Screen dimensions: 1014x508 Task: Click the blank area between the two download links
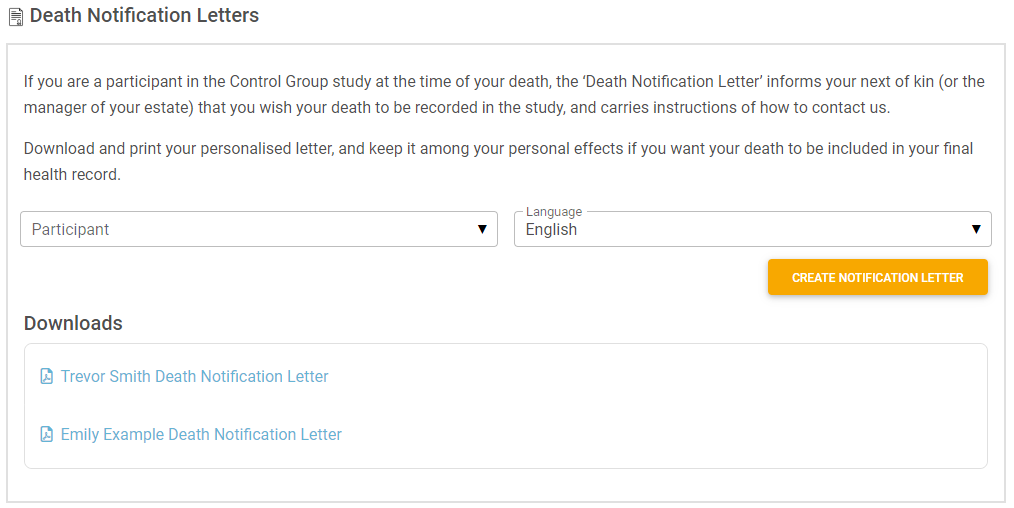tap(194, 405)
